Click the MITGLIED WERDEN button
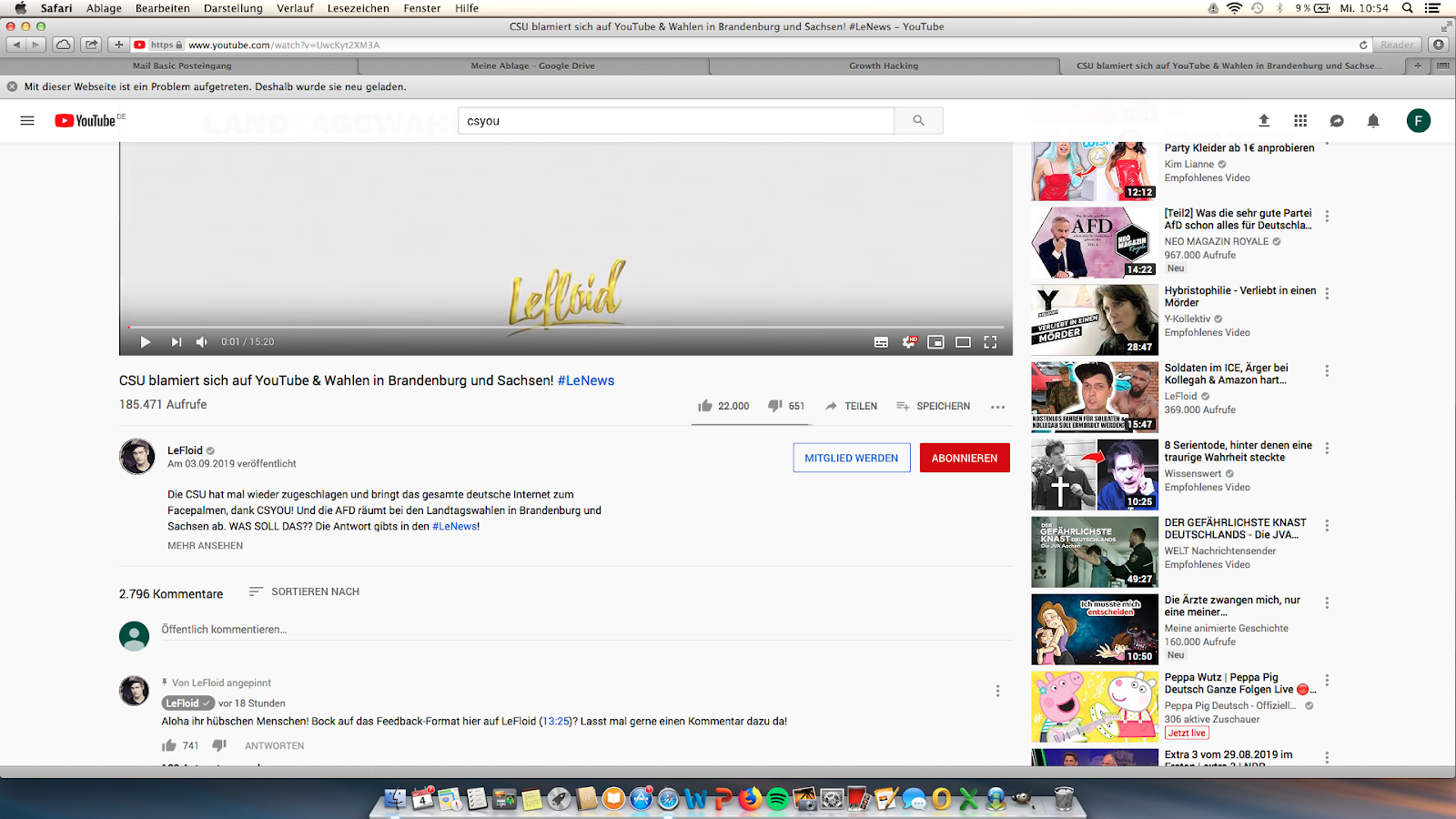The image size is (1456, 819). (852, 458)
